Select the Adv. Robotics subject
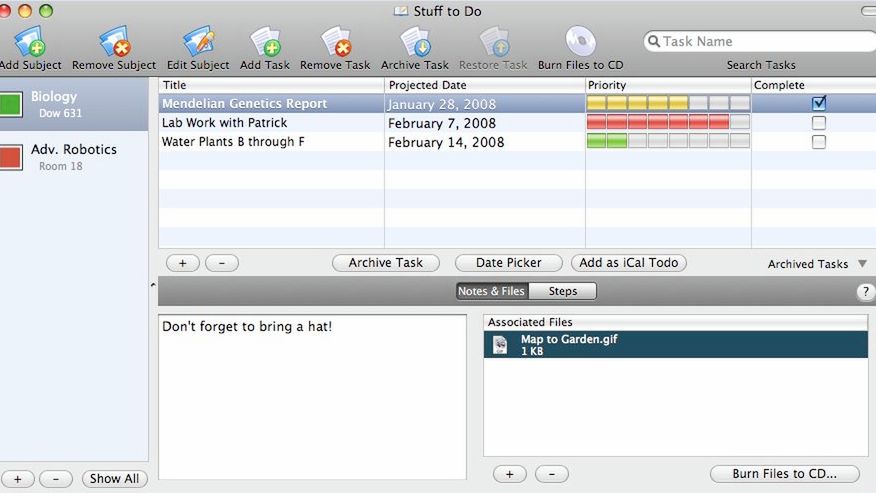The height and width of the screenshot is (493, 876). (x=73, y=156)
